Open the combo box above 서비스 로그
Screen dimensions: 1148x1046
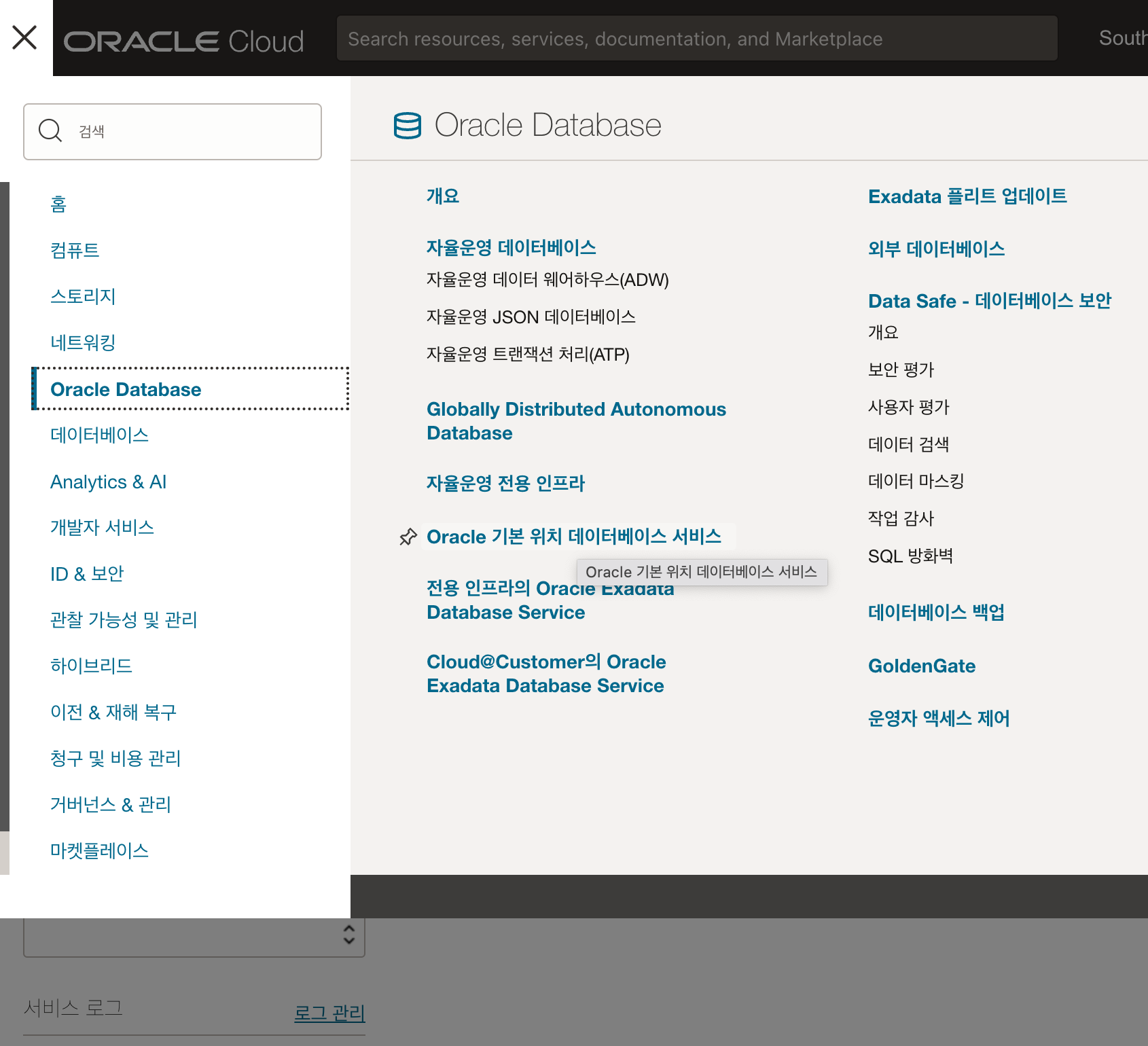[x=194, y=937]
